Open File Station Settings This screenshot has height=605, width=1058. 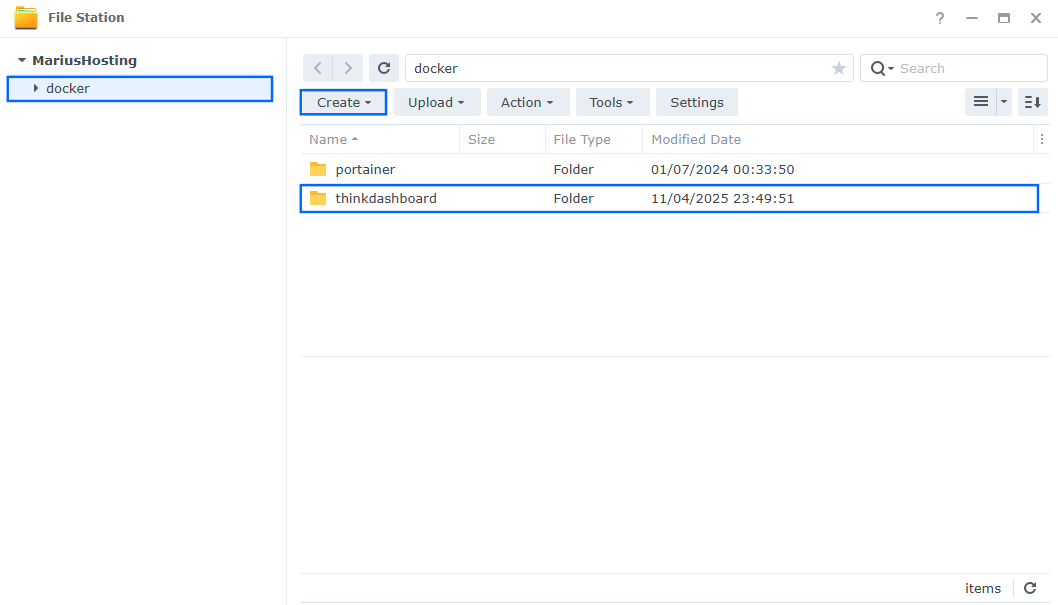[696, 101]
